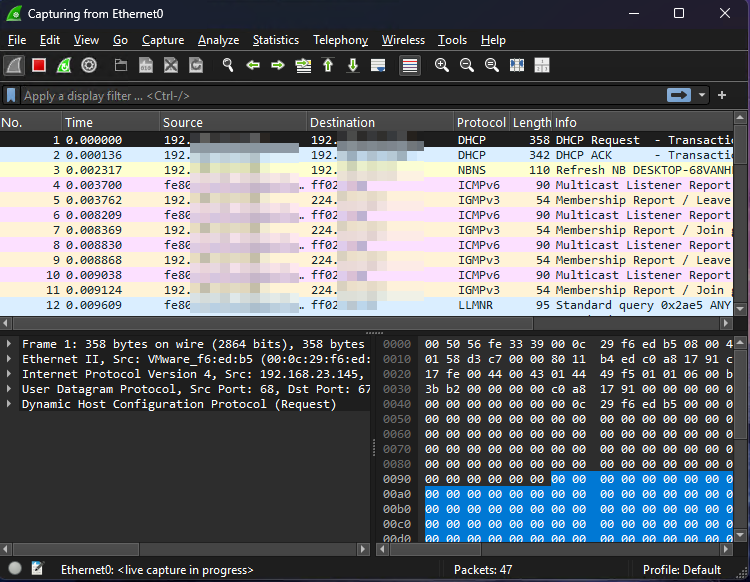
Task: Restart the current capture with the green fin
Action: point(64,65)
